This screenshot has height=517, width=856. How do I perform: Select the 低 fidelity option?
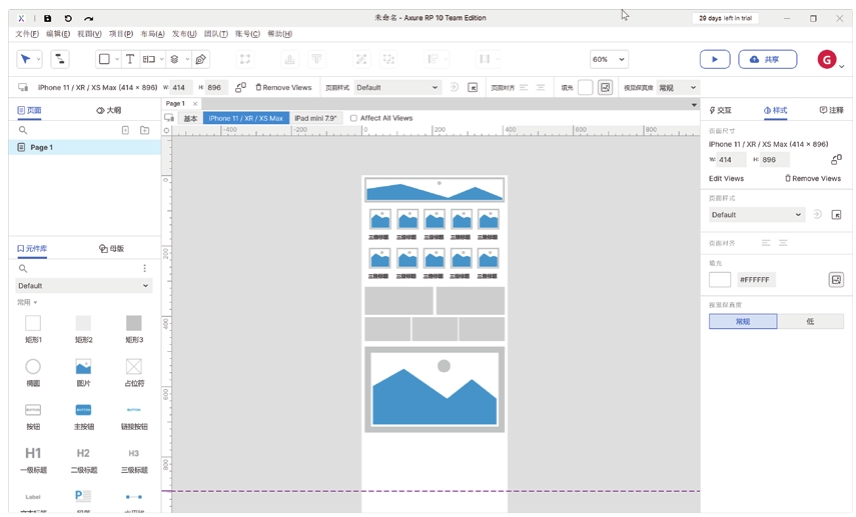(x=810, y=321)
